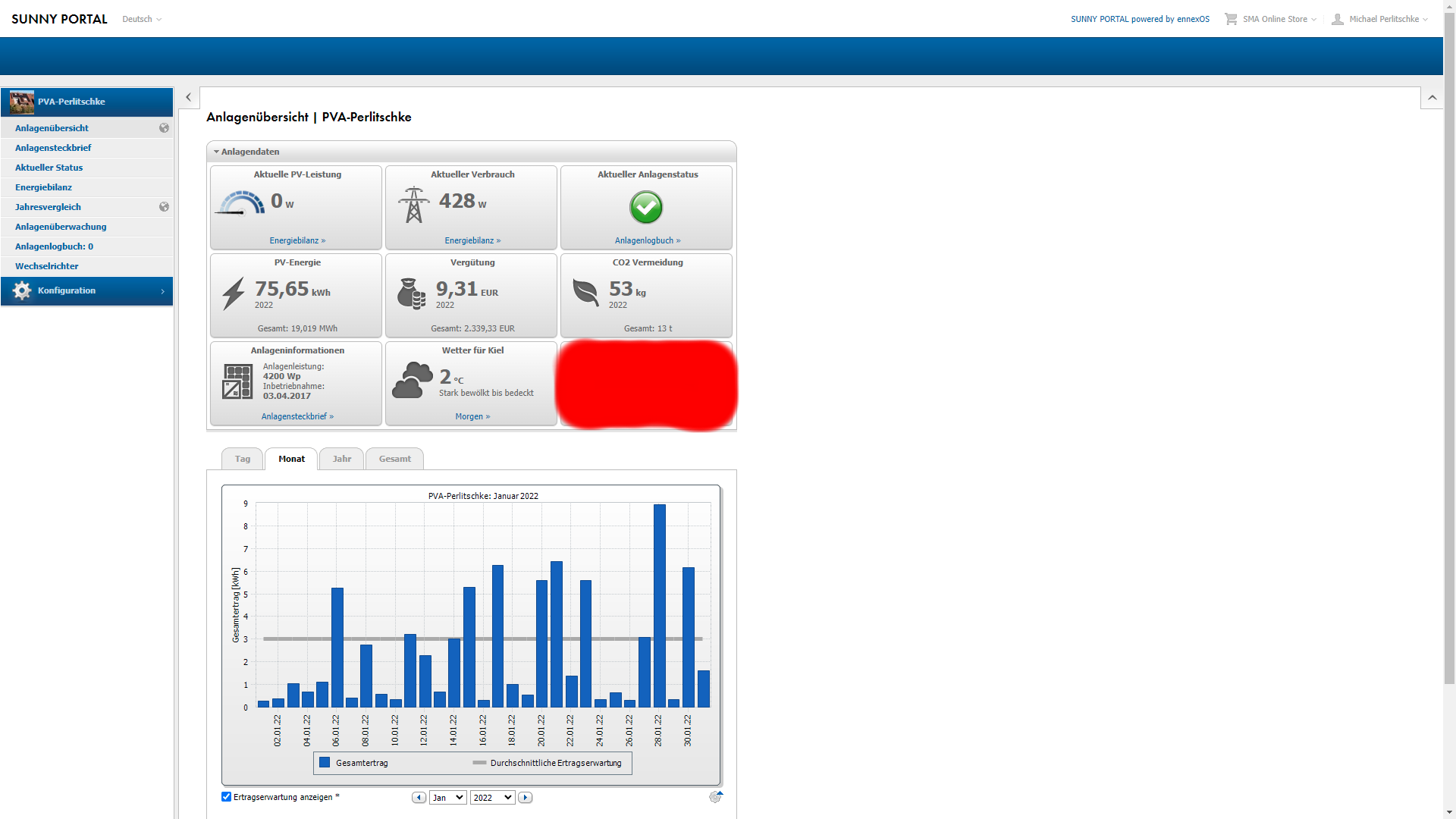Screen dimensions: 1456x819
Task: Click the user profile icon next to Michael Perlitschke
Action: 1338,19
